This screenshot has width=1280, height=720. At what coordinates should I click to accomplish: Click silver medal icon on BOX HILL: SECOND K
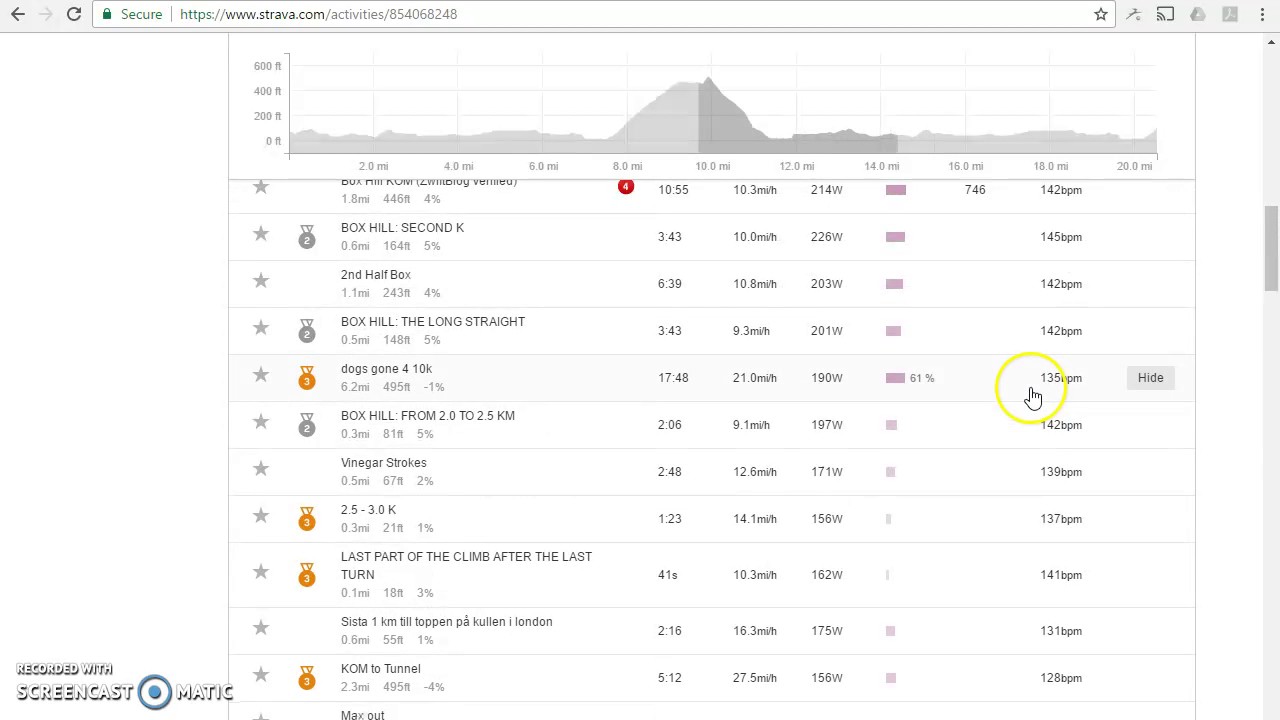(307, 237)
